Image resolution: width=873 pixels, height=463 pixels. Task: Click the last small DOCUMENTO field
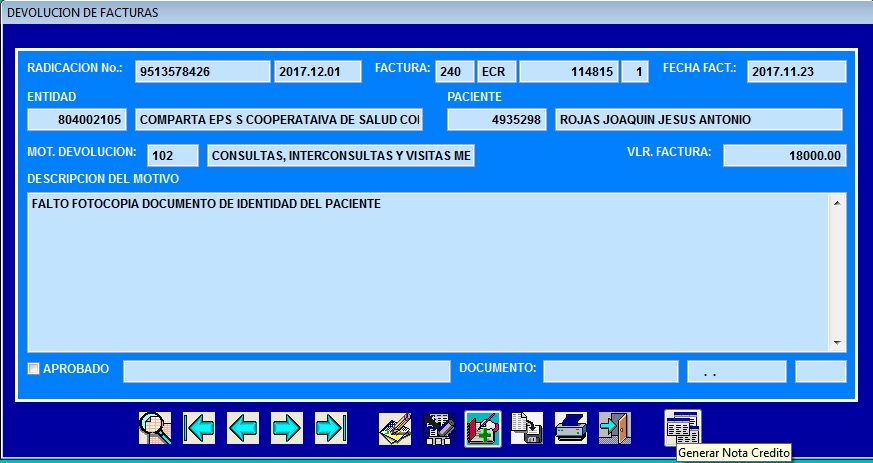(821, 372)
